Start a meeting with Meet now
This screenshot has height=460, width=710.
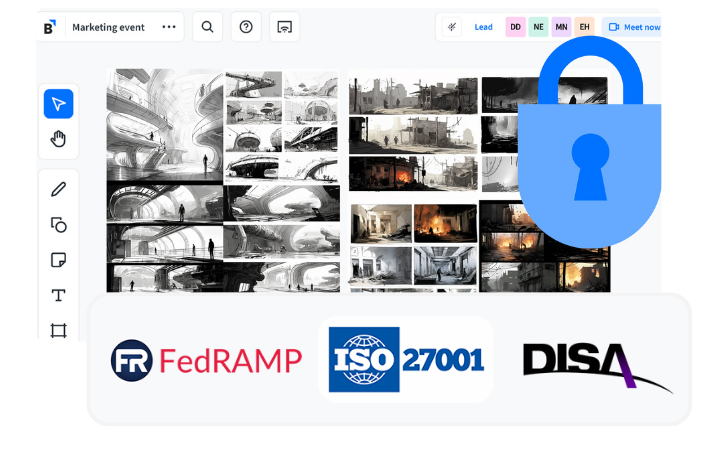click(632, 27)
